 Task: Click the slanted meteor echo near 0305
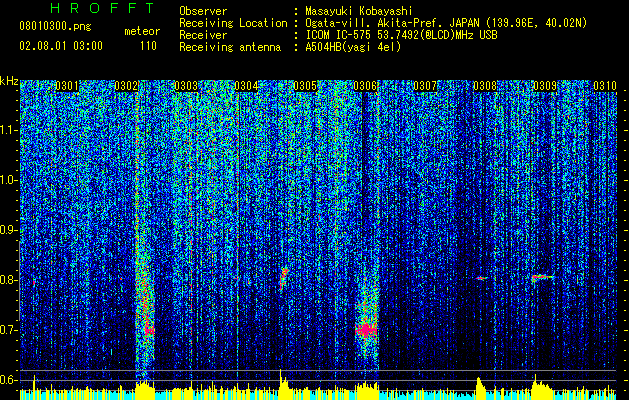[x=284, y=278]
